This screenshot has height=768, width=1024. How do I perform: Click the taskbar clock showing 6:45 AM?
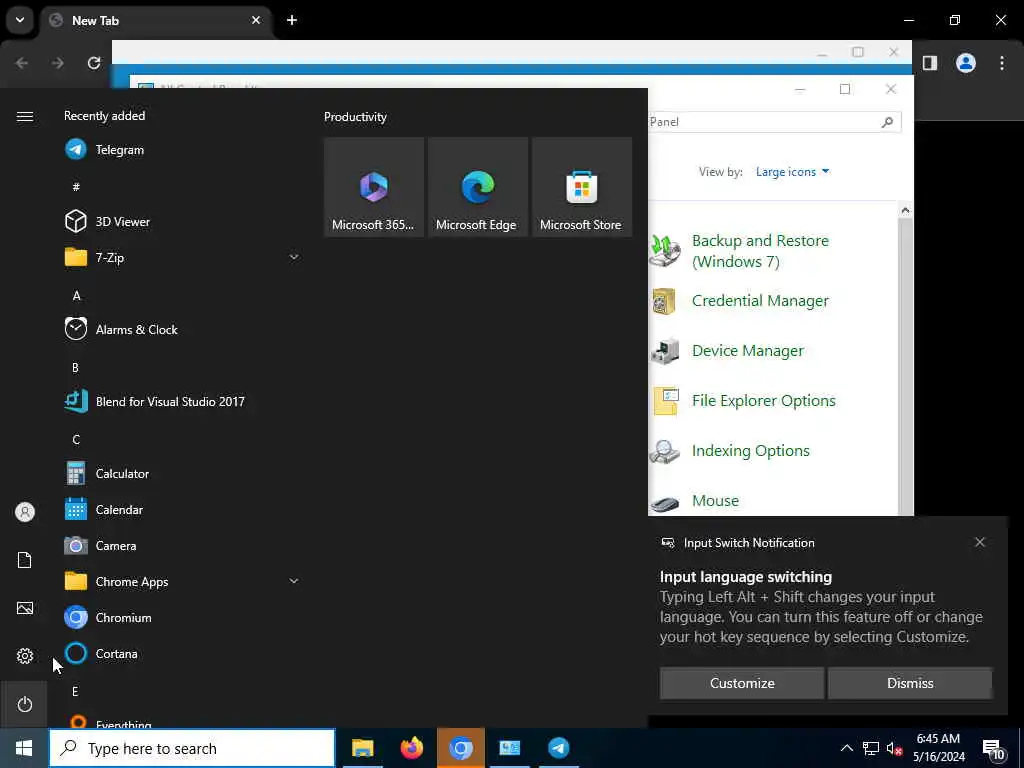point(938,748)
